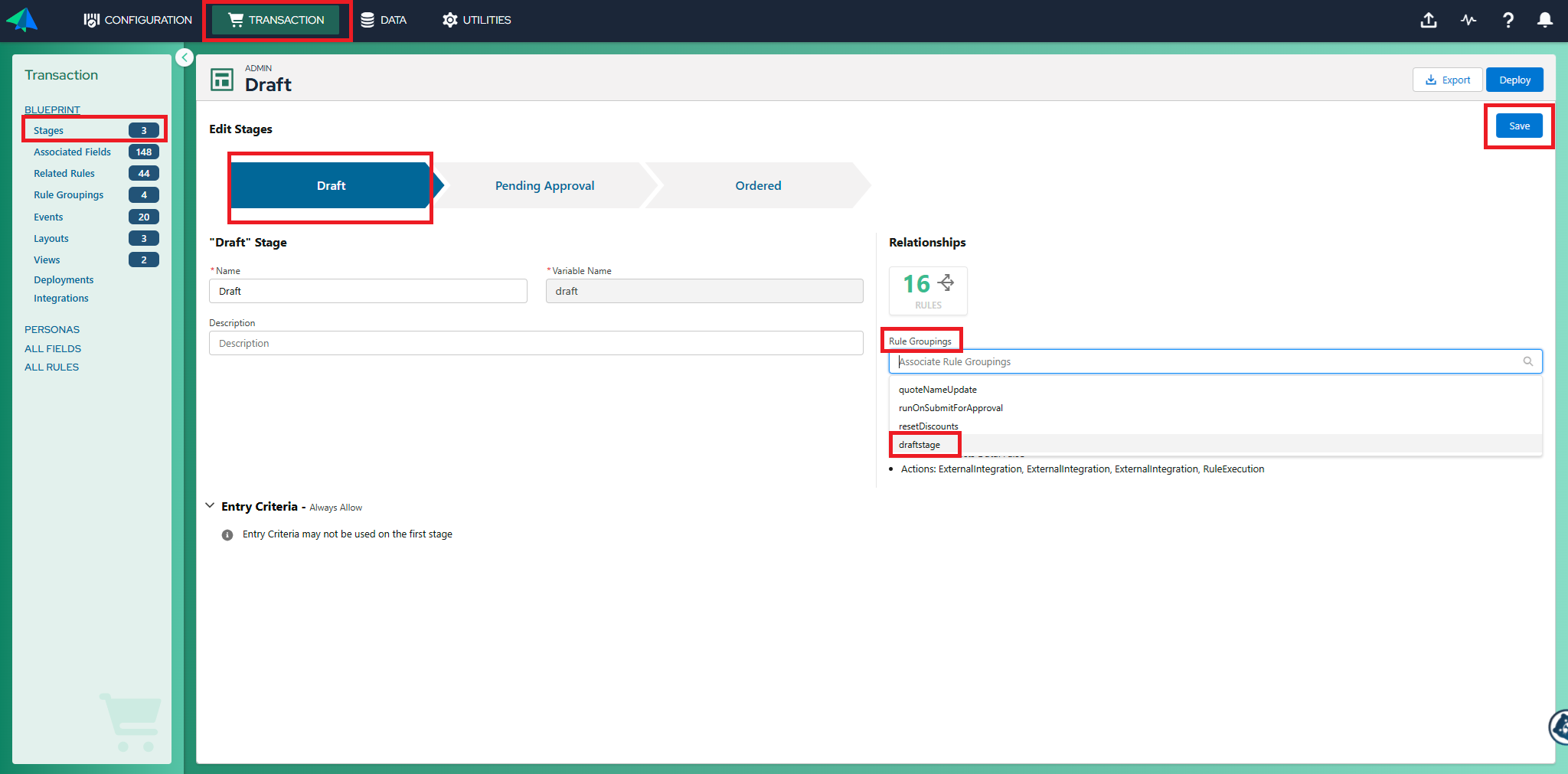The width and height of the screenshot is (1568, 774).
Task: Open Associated Fields section
Action: point(72,152)
